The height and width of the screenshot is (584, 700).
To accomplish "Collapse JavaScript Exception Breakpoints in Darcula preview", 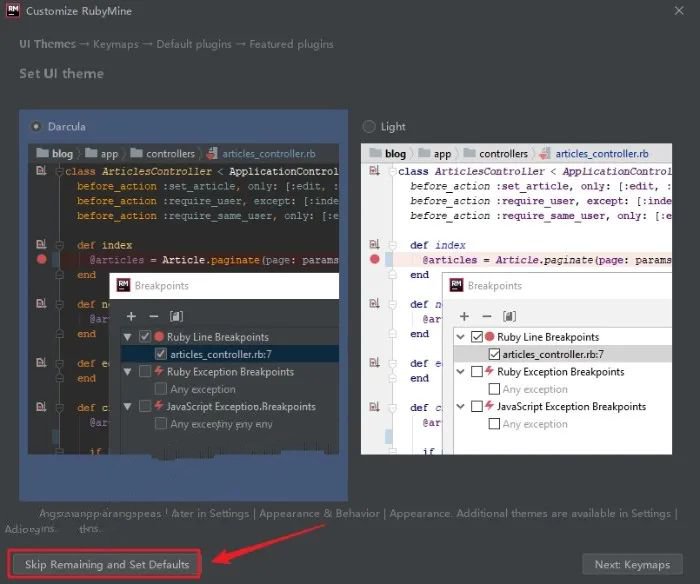I will 128,407.
